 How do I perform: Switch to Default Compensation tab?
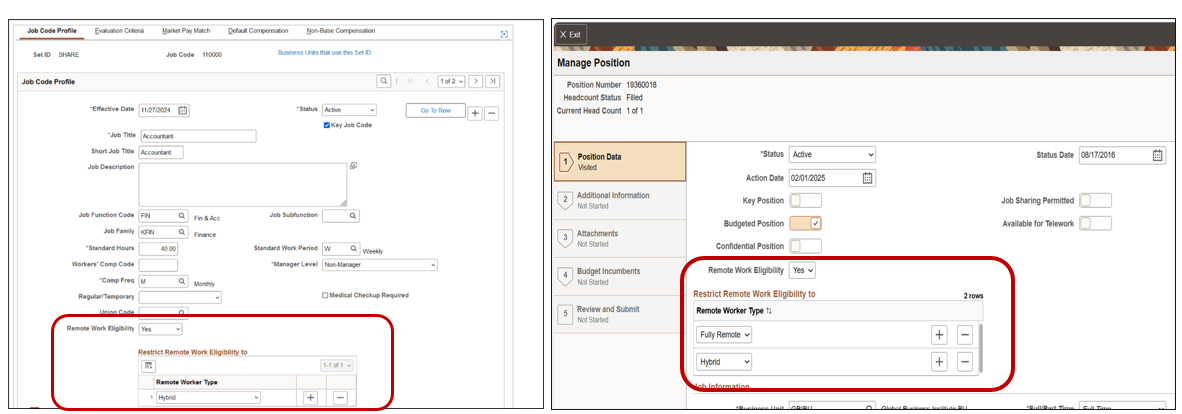(258, 31)
